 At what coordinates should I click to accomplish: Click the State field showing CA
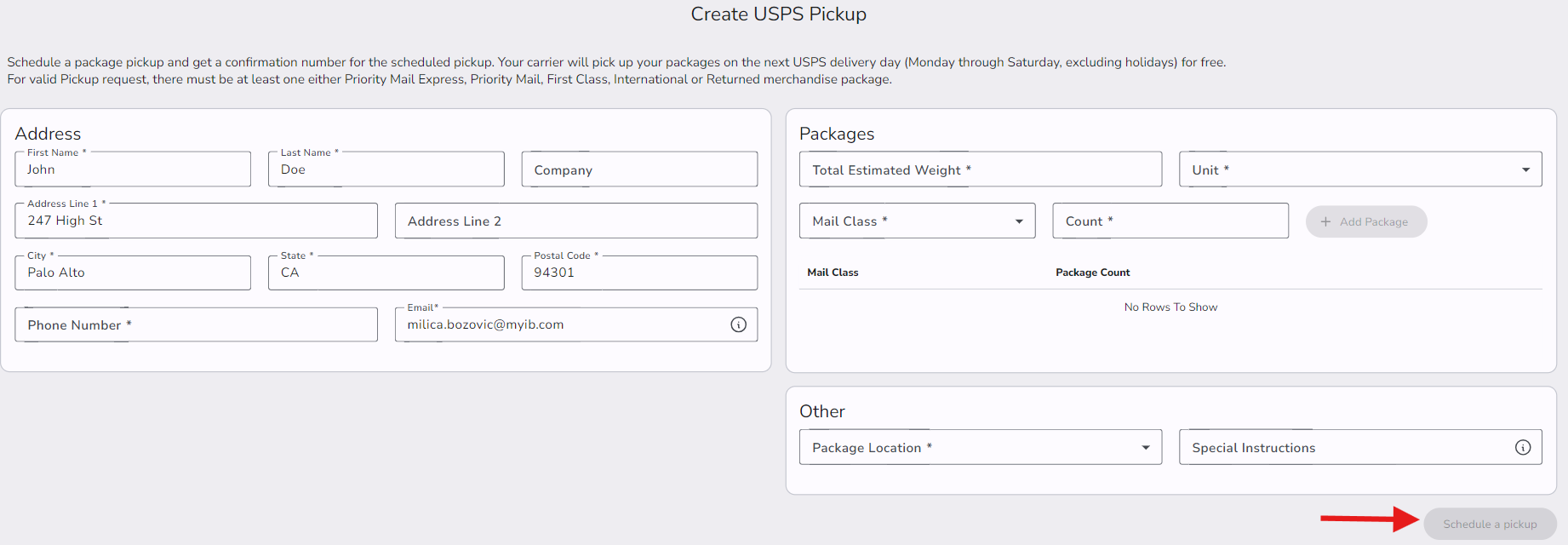pos(386,273)
